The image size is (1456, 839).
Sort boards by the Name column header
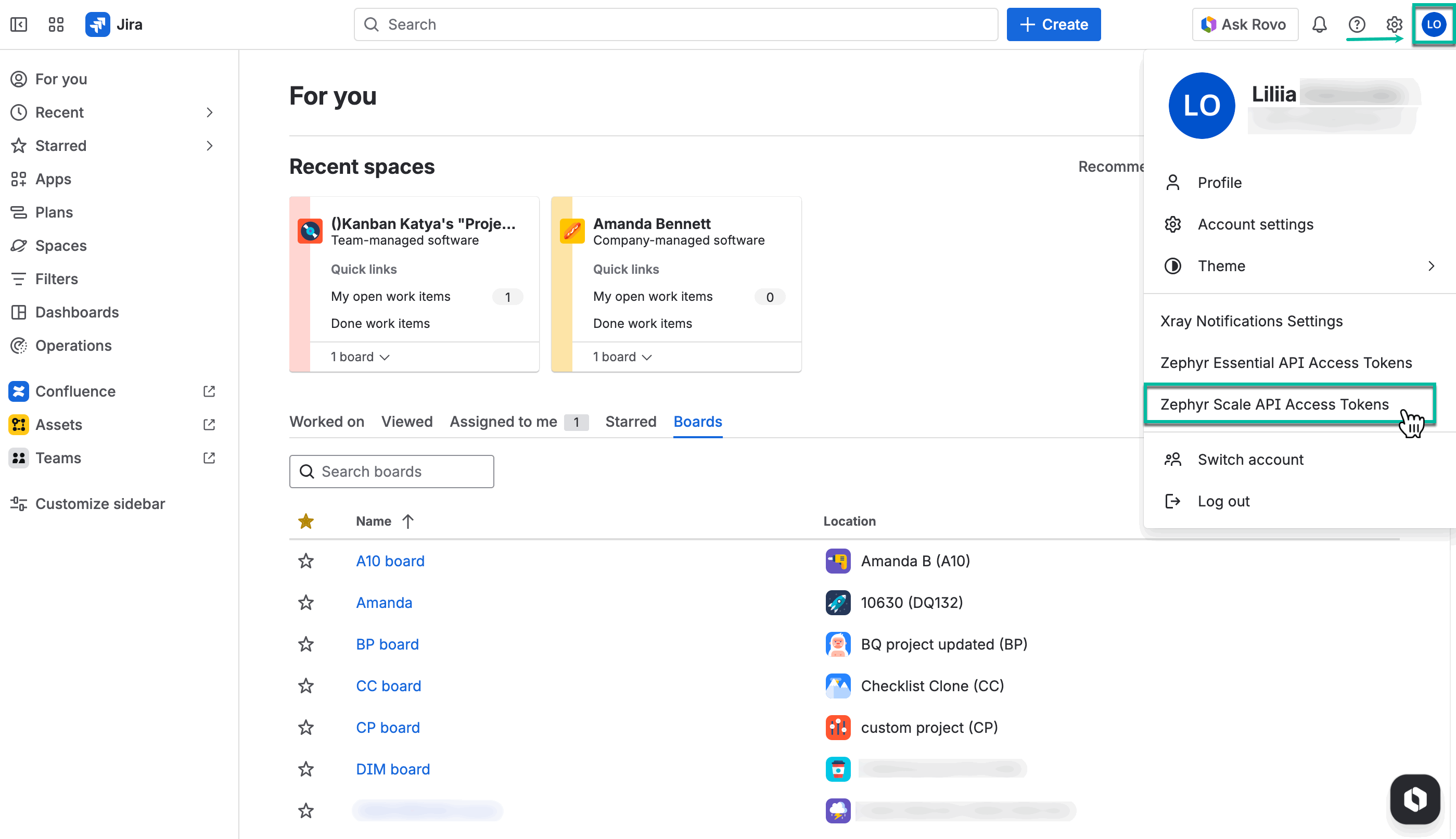coord(374,521)
